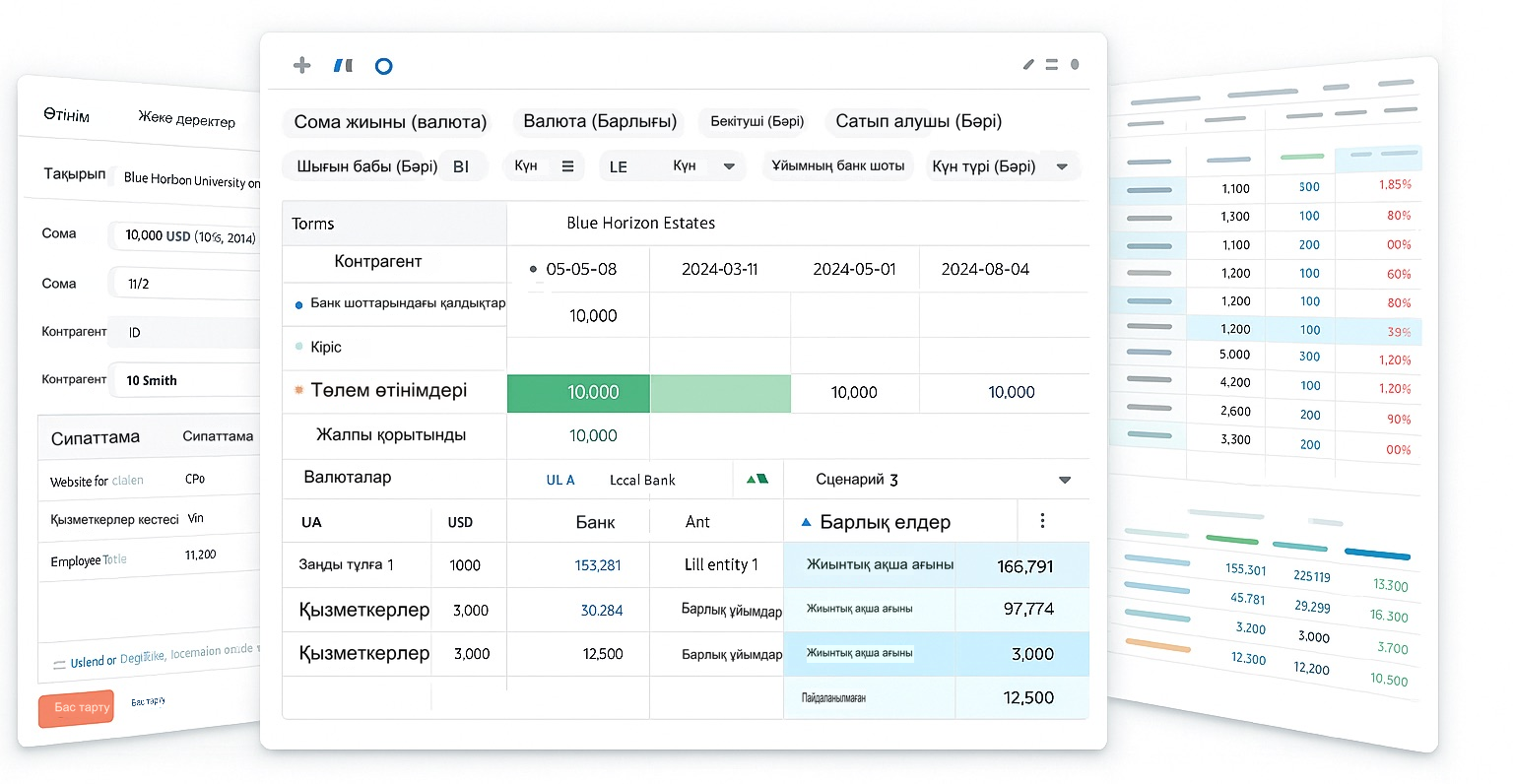The width and height of the screenshot is (1513, 784).
Task: Switch to Жеке деректер tab in left window
Action: coord(187,119)
